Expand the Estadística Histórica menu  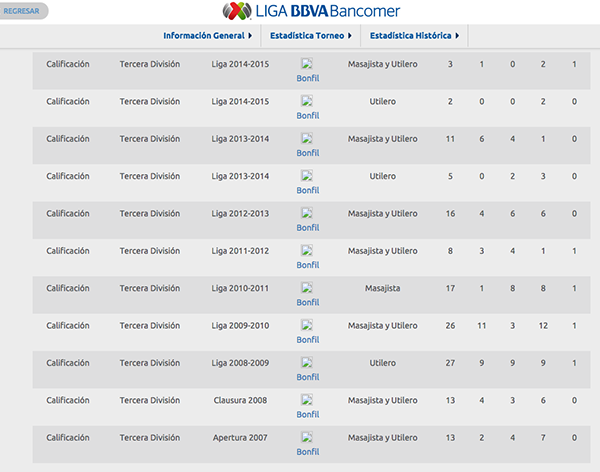pos(414,36)
